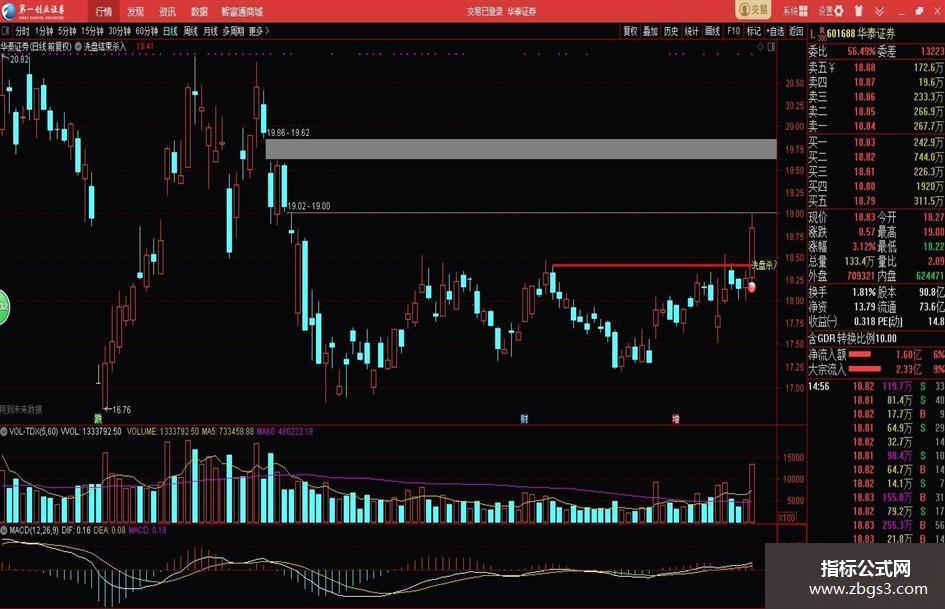Click the 交易 trade button

coord(753,10)
